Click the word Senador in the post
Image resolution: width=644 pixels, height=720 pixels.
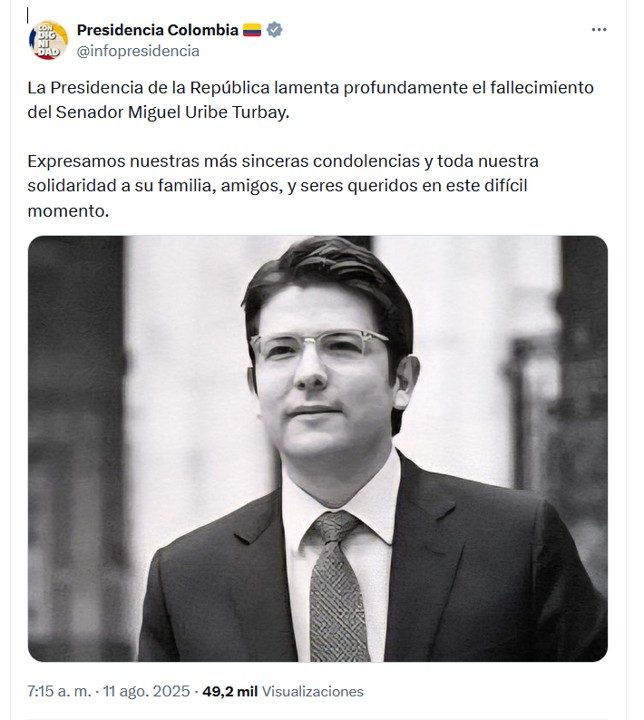tap(90, 112)
